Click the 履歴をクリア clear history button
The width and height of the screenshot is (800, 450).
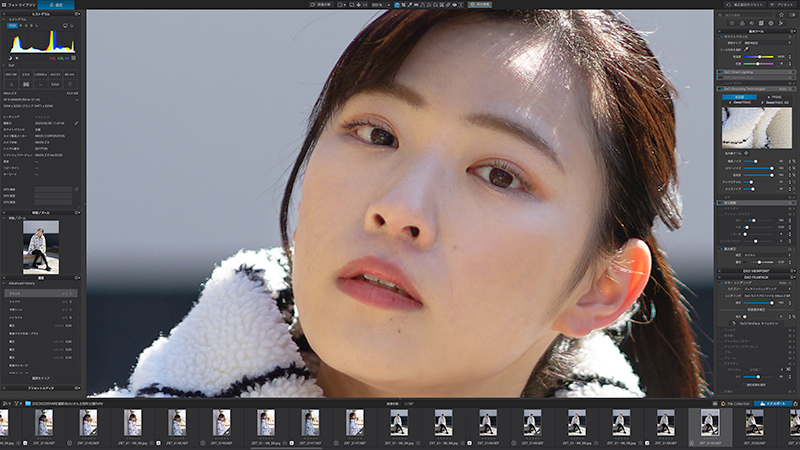pyautogui.click(x=41, y=379)
